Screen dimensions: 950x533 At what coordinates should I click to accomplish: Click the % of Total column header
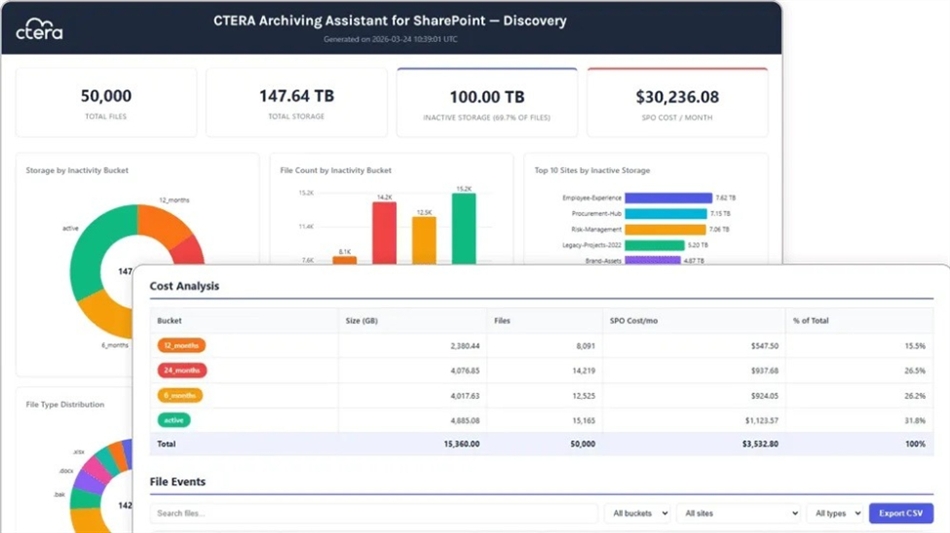[x=811, y=320]
